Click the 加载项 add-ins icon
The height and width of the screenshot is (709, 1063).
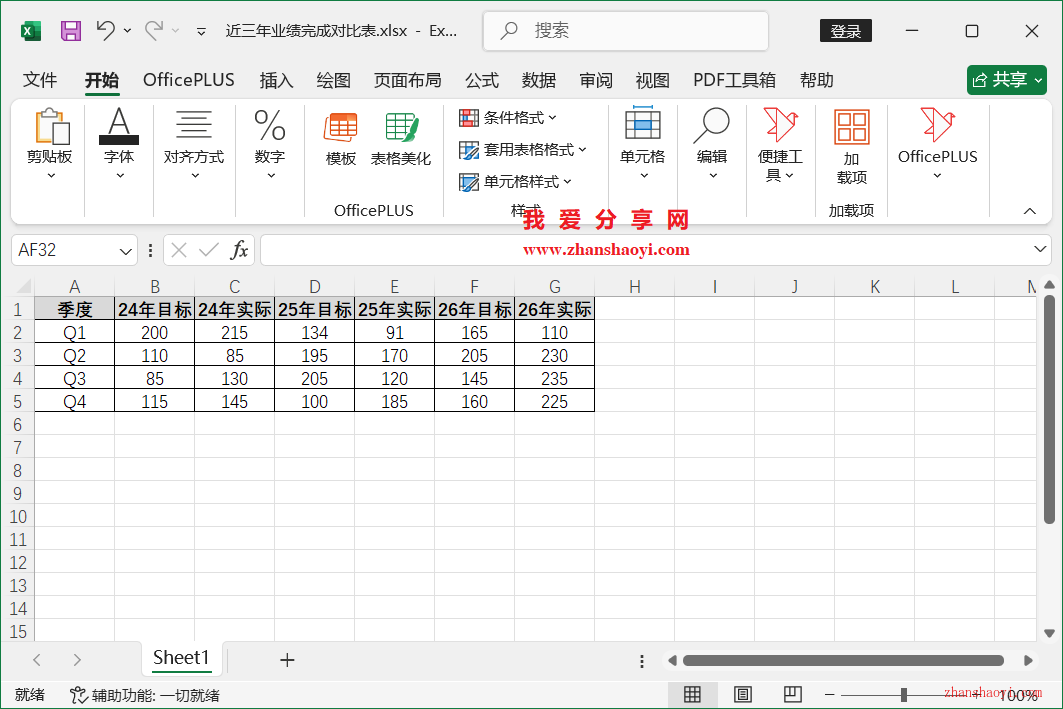pos(851,146)
